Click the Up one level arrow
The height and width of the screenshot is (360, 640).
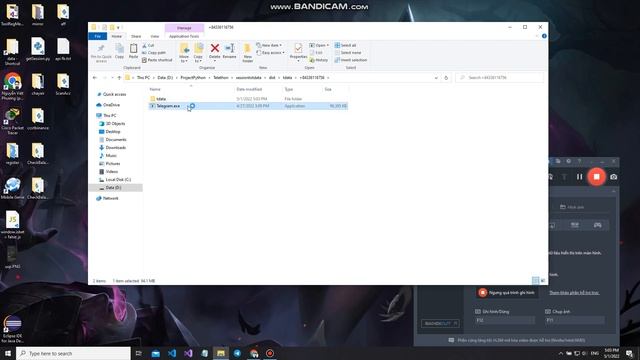click(x=119, y=78)
